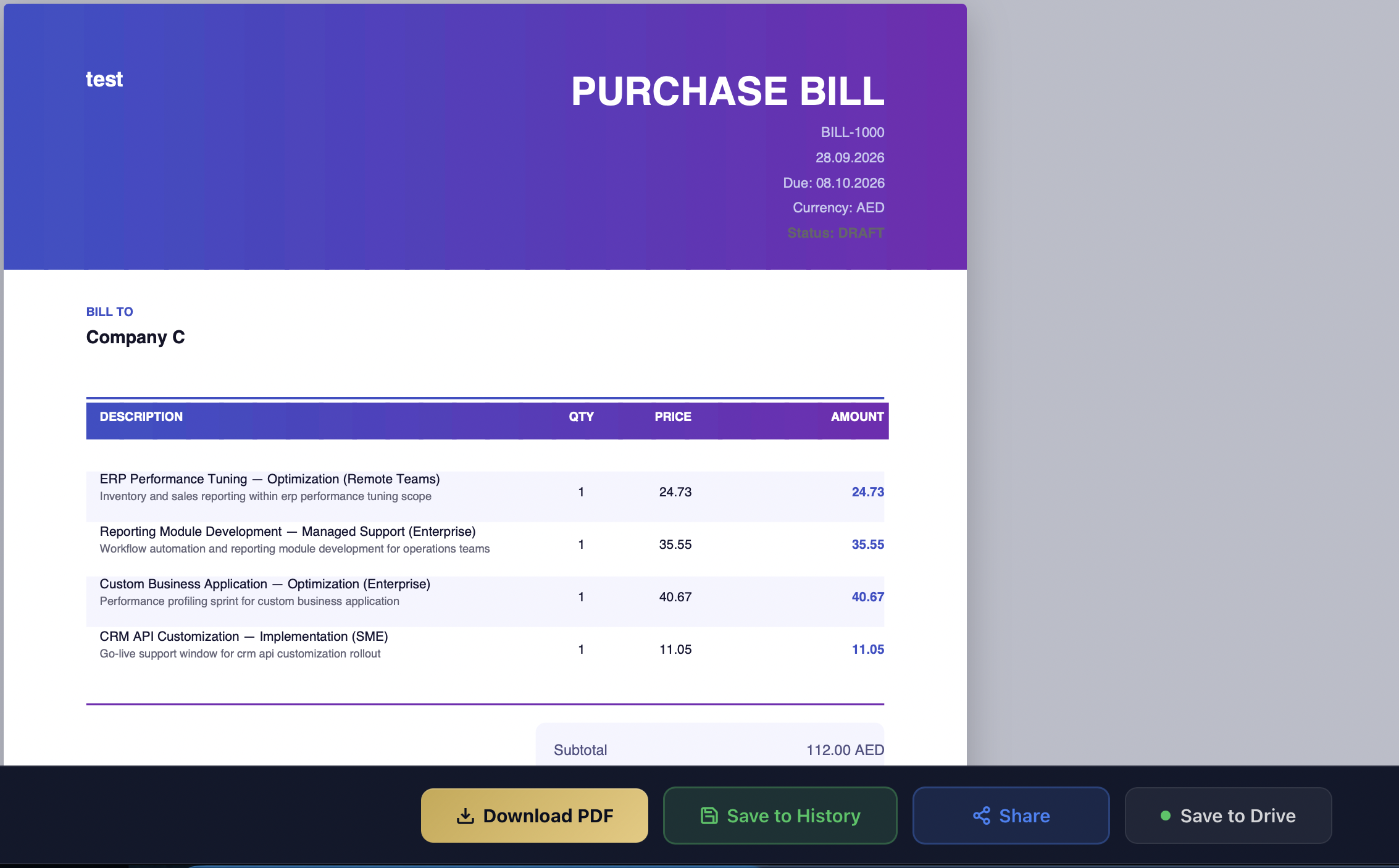This screenshot has height=868, width=1399.
Task: Click the Download PDF button
Action: click(534, 815)
